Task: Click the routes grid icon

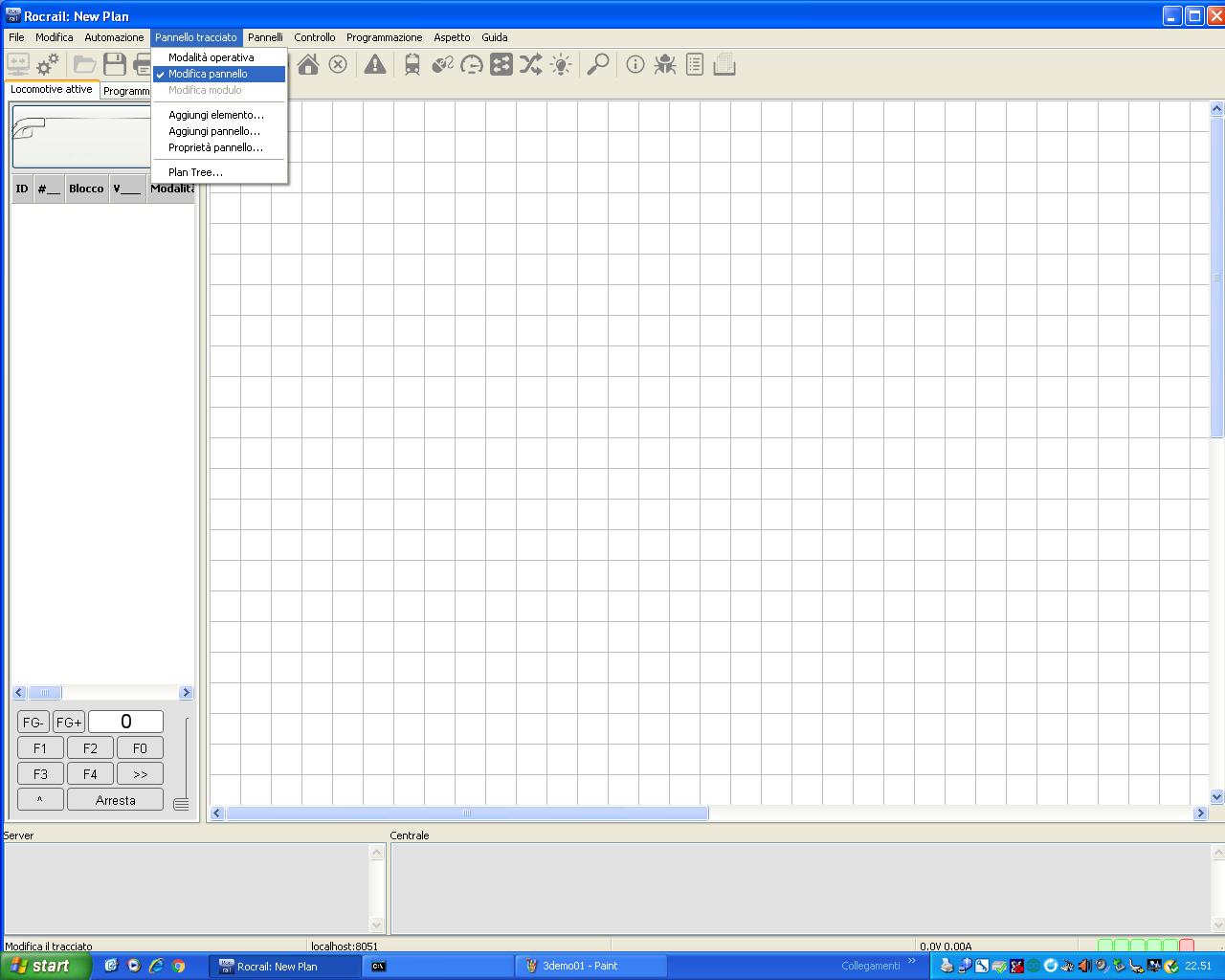Action: tap(501, 64)
